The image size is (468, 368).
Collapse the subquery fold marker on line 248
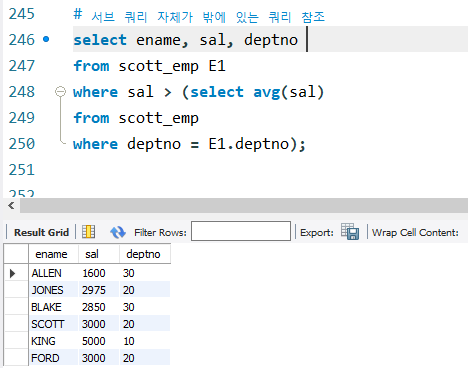[60, 91]
